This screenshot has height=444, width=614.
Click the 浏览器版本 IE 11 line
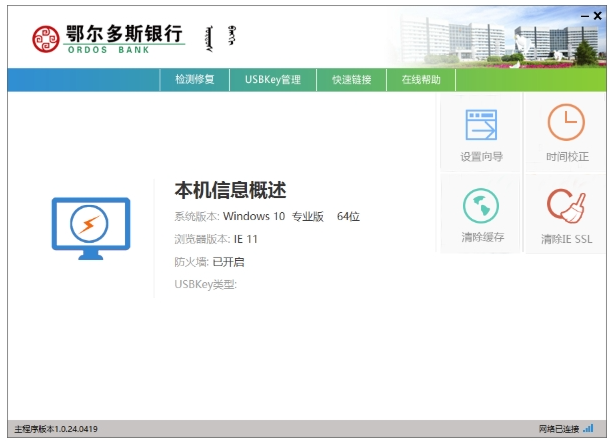tap(216, 239)
